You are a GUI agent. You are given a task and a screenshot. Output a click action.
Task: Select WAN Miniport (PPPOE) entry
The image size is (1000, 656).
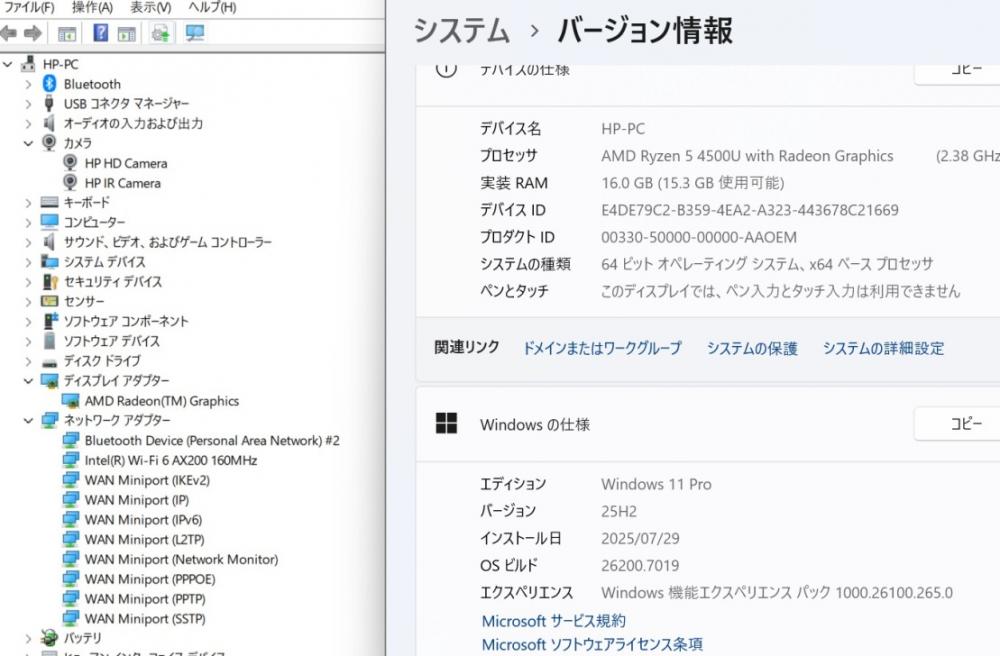(150, 579)
